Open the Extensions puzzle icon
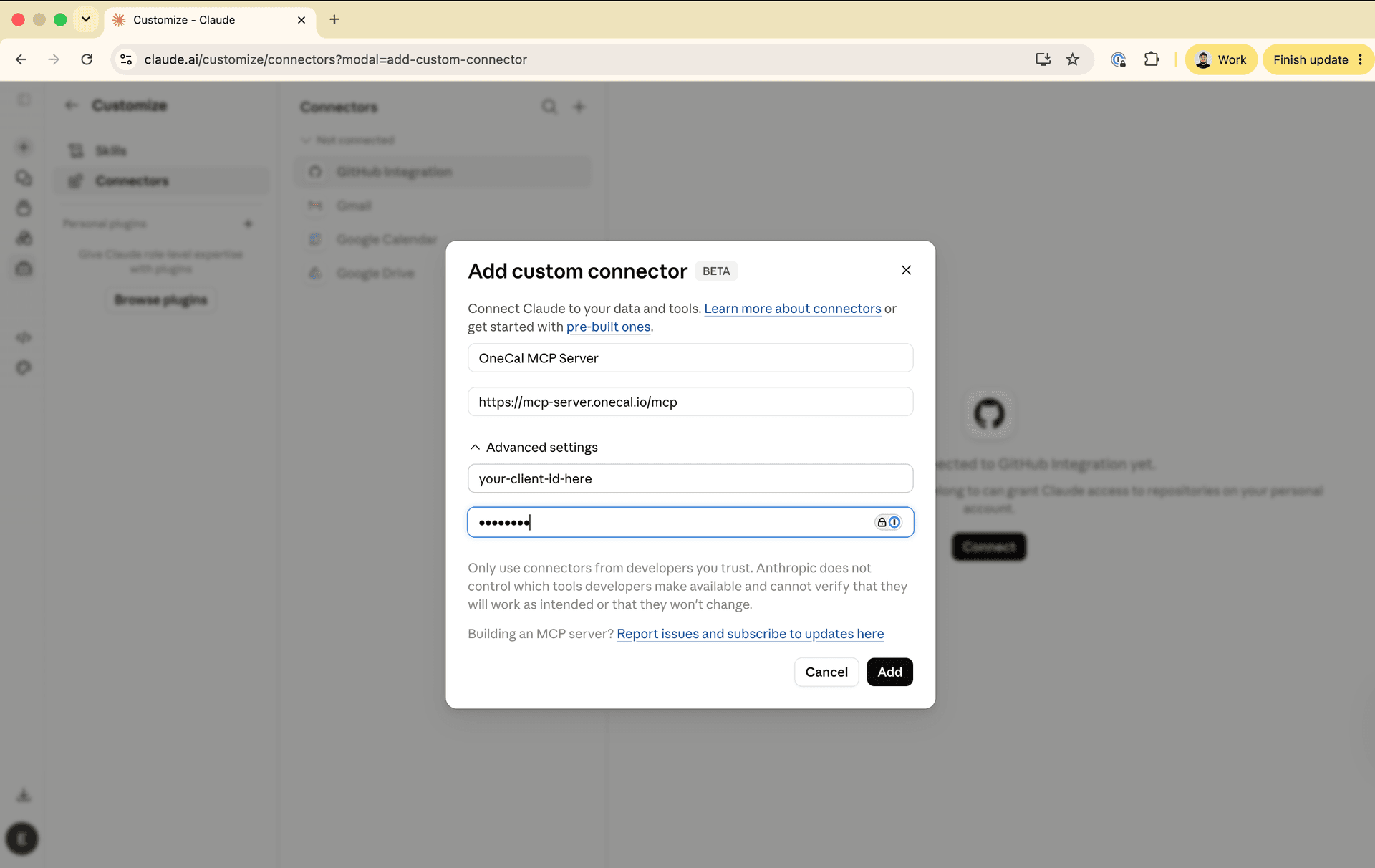This screenshot has width=1375, height=868. (x=1152, y=59)
